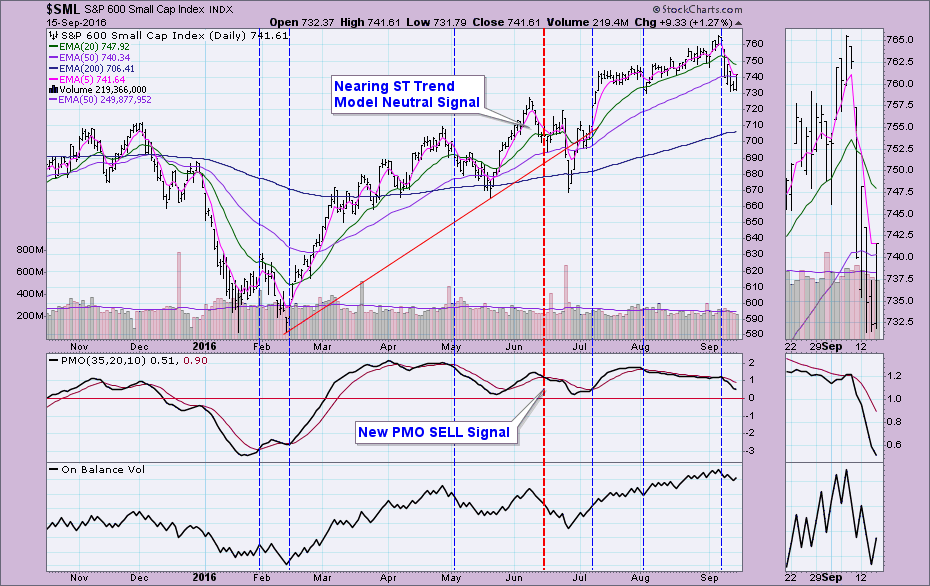
Task: Select the EMA(20) 747.92 legend entry
Action: pyautogui.click(x=89, y=46)
